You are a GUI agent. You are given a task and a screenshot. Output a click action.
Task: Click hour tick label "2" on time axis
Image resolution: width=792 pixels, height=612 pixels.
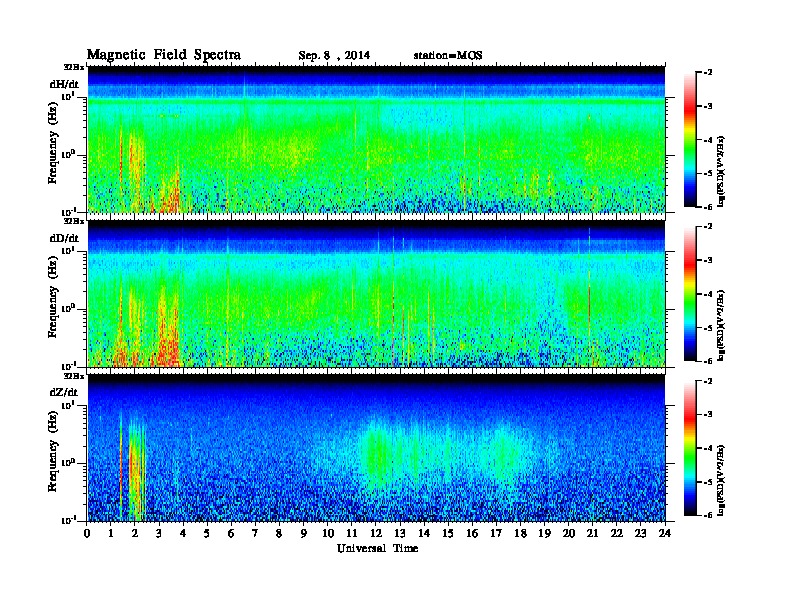tap(134, 533)
